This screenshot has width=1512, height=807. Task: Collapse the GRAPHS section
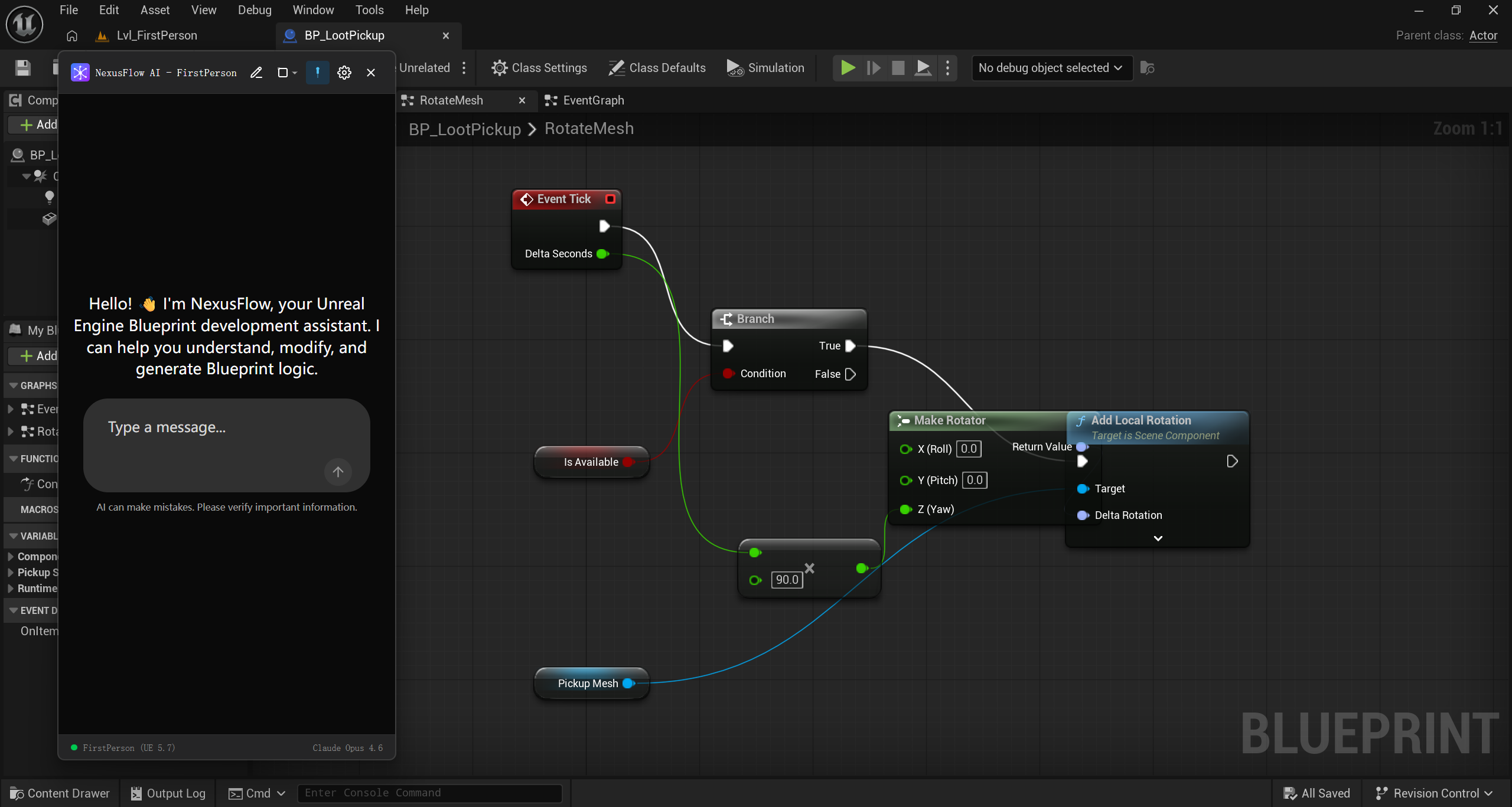13,385
